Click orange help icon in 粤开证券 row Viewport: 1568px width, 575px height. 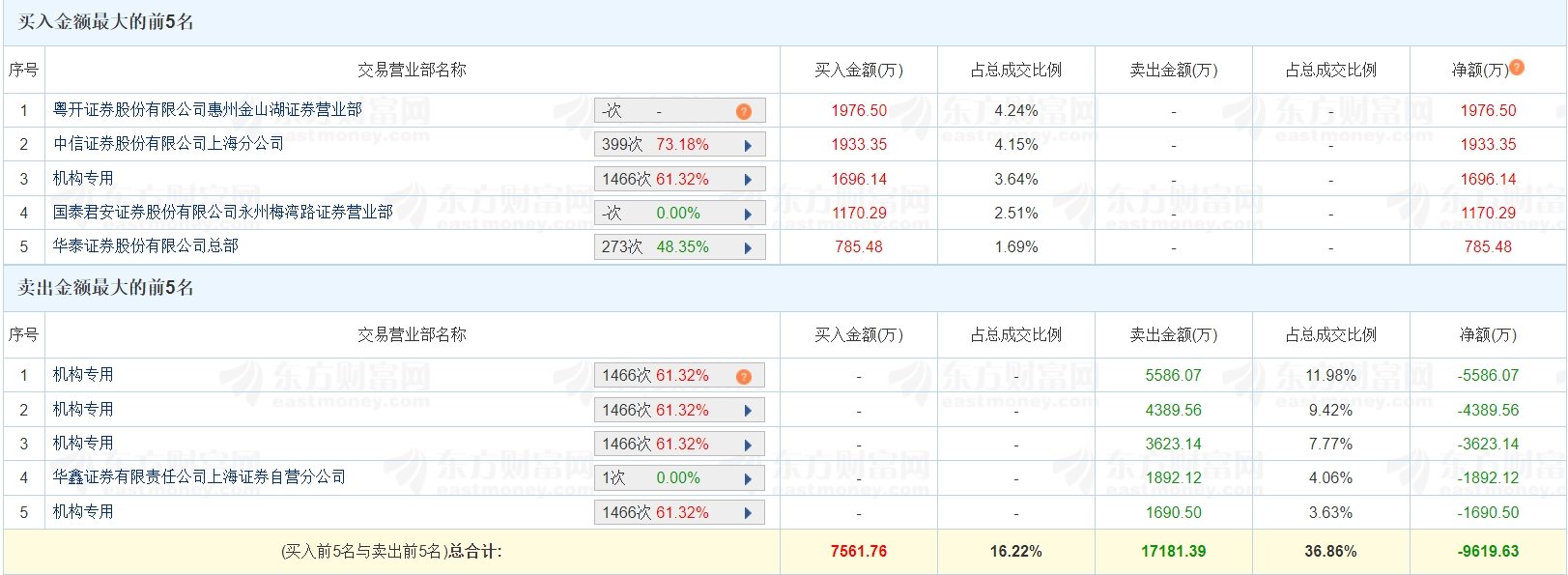point(743,111)
